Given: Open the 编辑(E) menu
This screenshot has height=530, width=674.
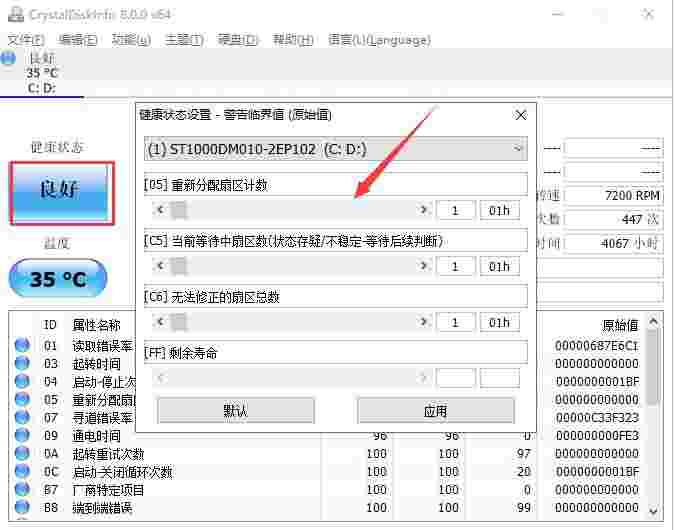Looking at the screenshot, I should coord(78,40).
